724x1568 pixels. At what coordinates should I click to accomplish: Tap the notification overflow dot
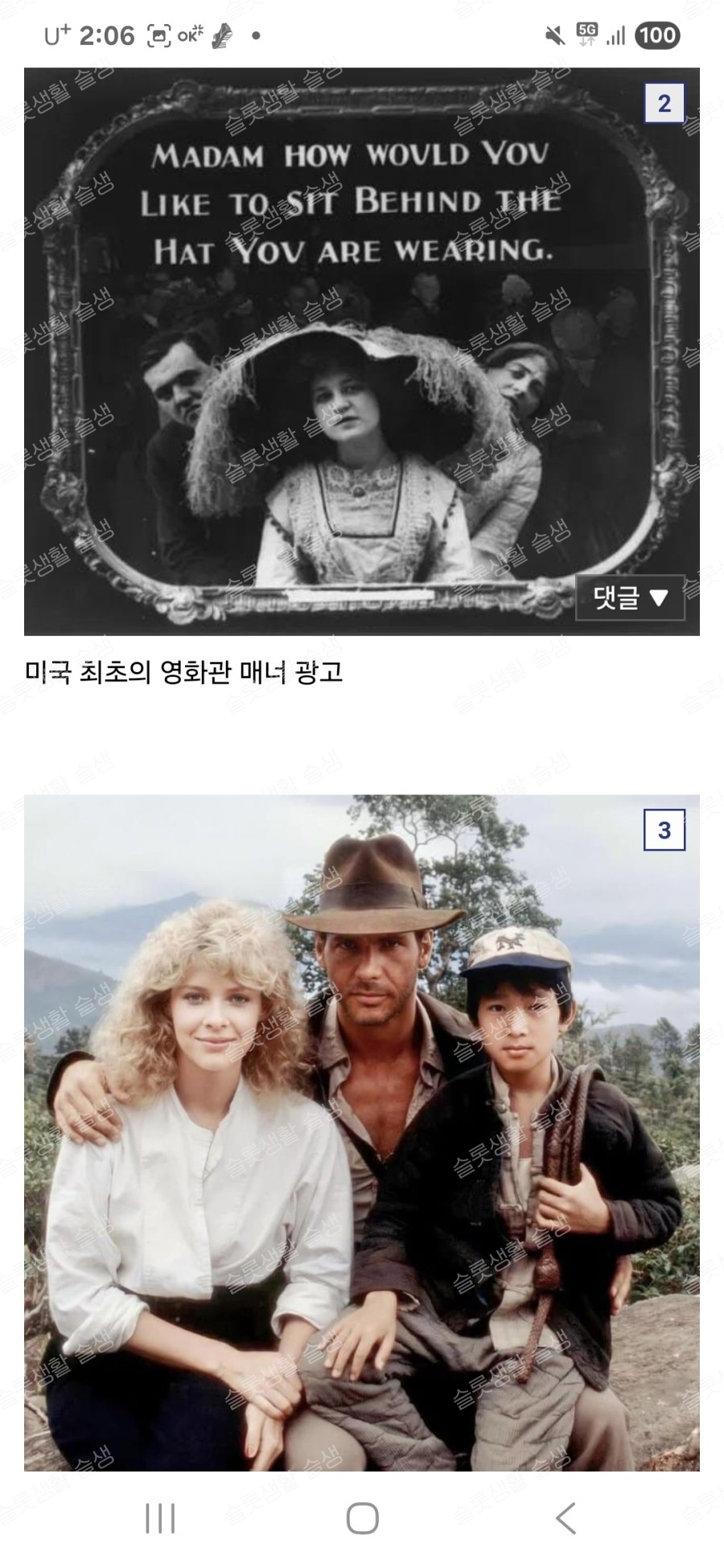coord(256,35)
